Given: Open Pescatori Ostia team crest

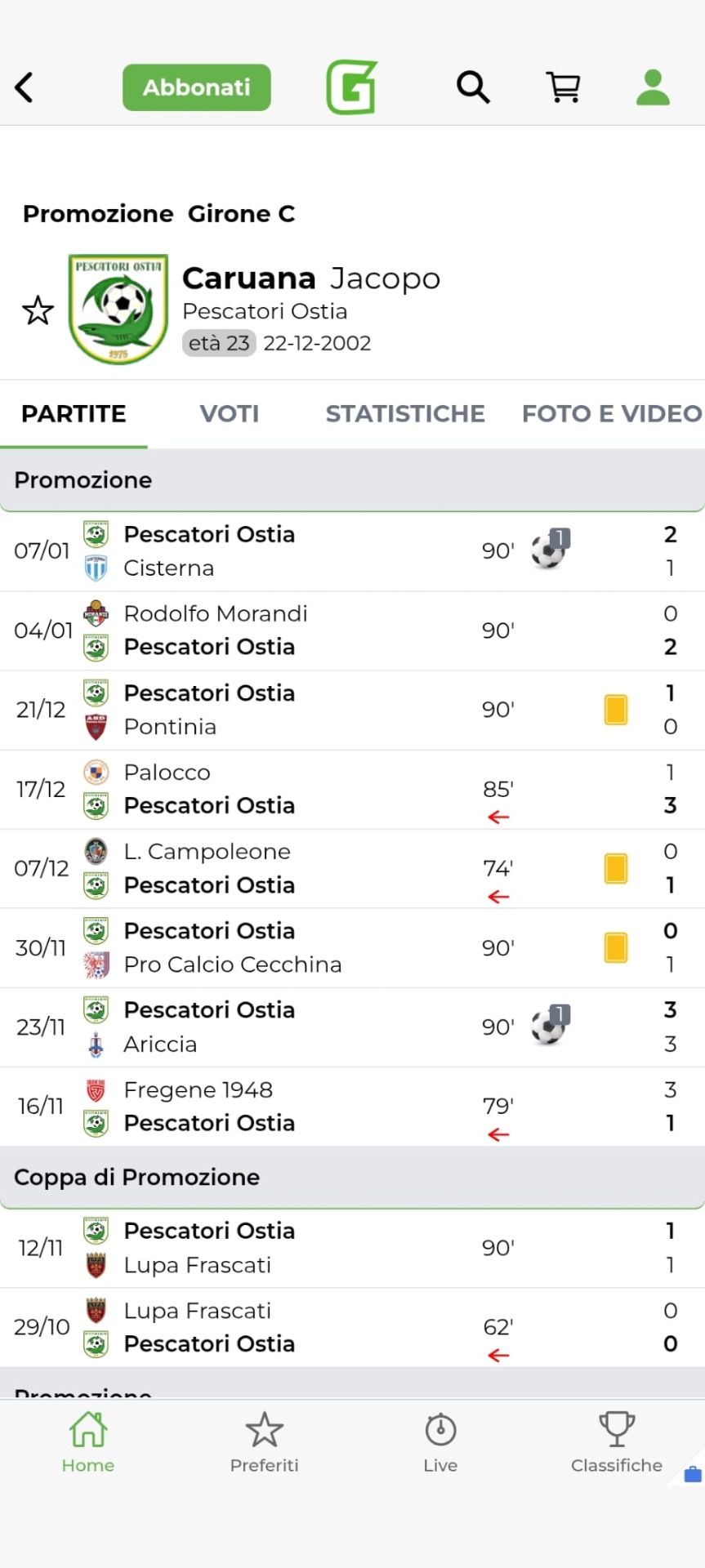Looking at the screenshot, I should point(118,310).
